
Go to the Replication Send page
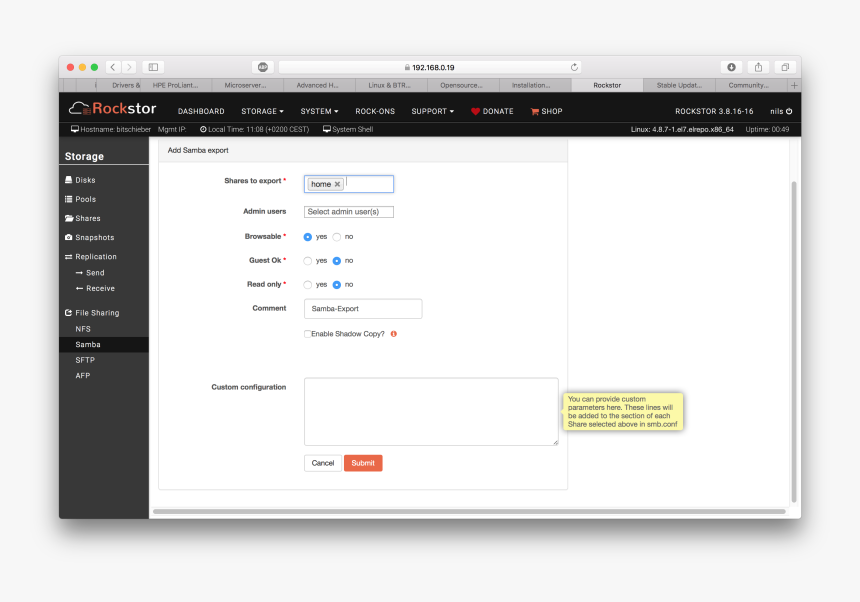coord(90,272)
